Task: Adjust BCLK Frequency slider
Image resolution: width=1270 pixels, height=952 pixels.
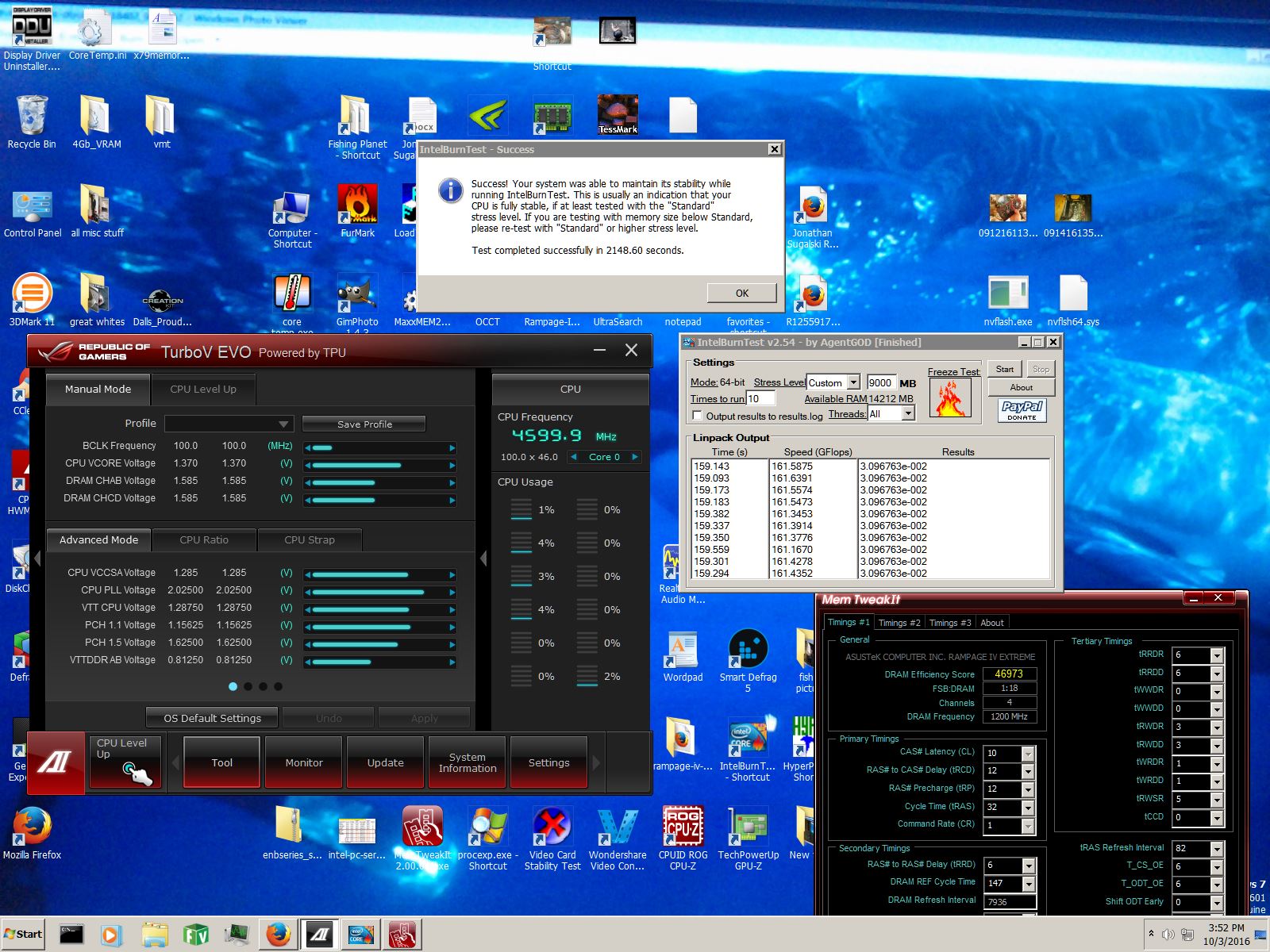Action: click(379, 447)
